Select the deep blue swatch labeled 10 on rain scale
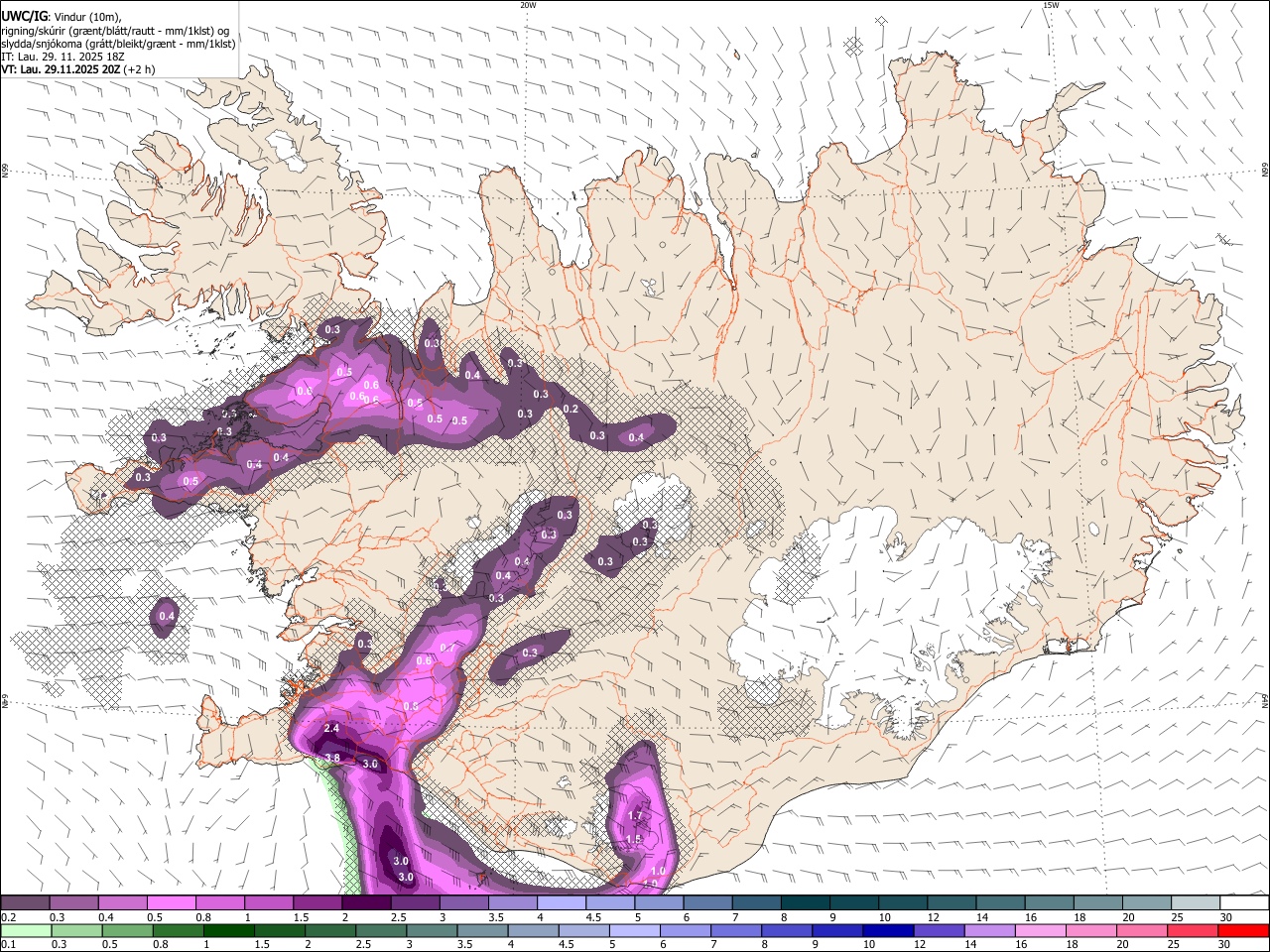This screenshot has width=1270, height=952. (889, 930)
